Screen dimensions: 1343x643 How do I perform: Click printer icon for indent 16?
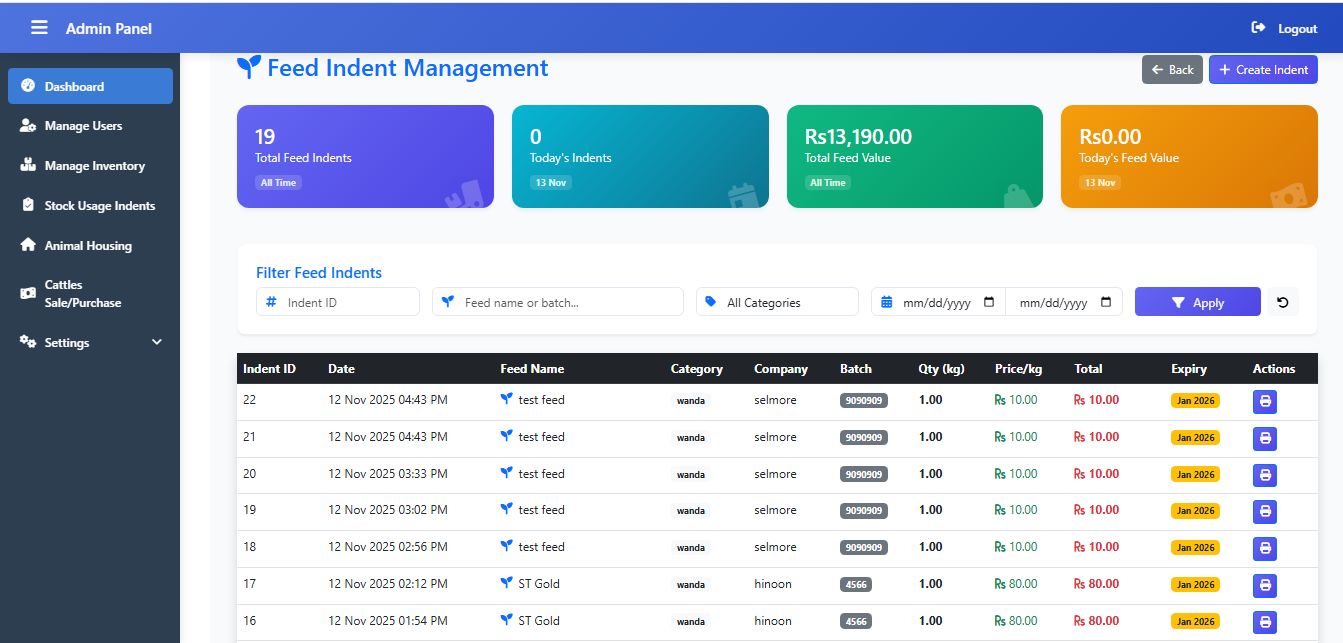tap(1265, 622)
